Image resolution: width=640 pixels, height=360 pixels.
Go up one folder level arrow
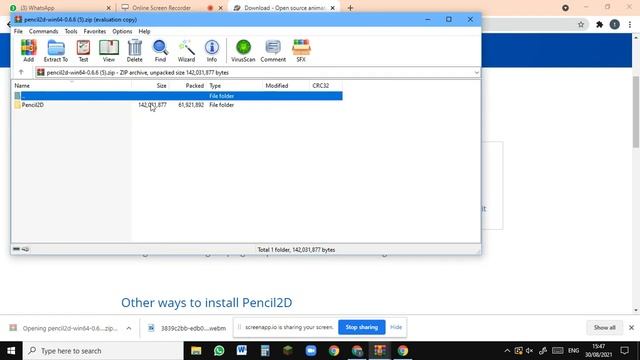point(21,72)
